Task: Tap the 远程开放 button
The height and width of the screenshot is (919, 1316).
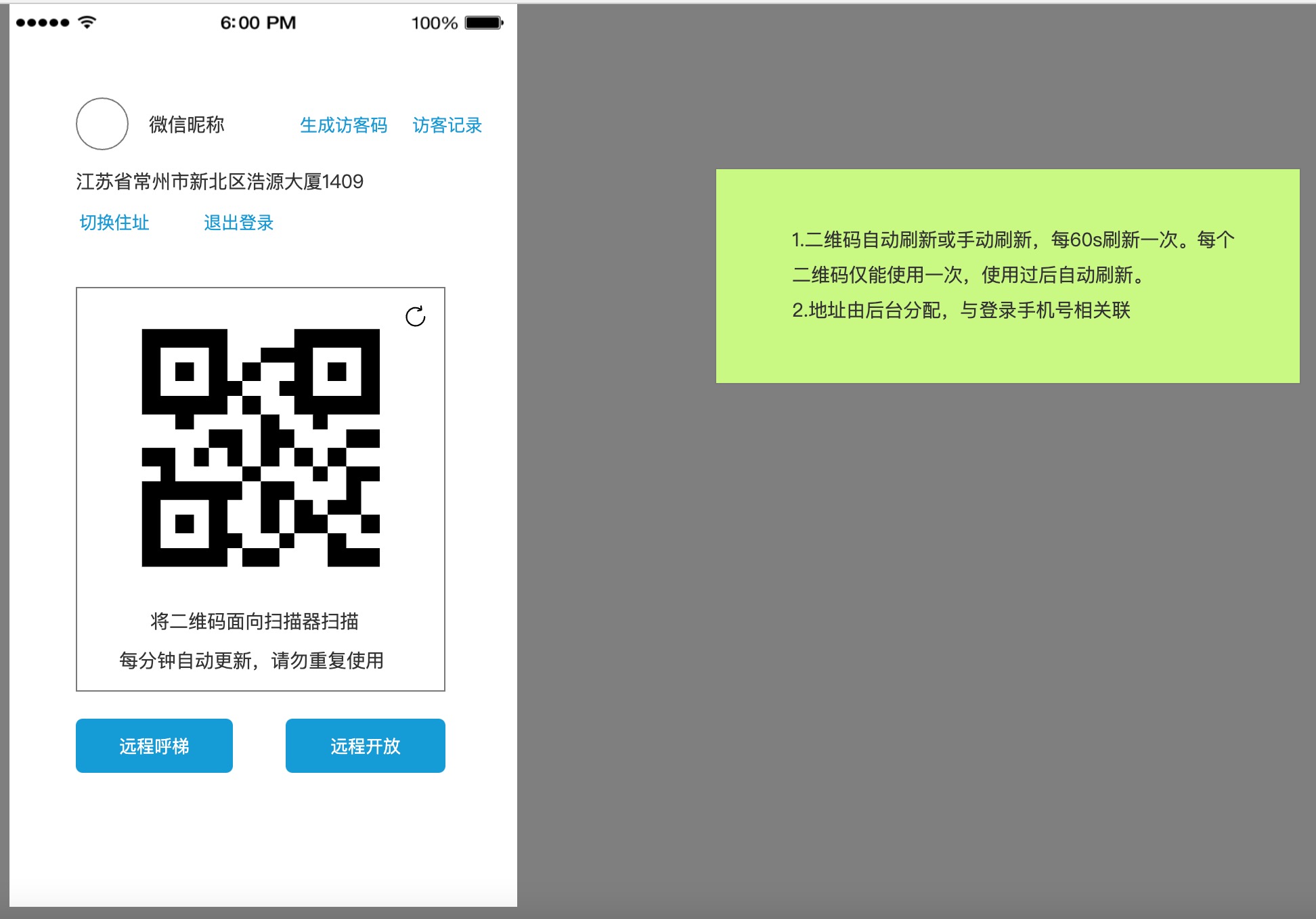Action: click(x=366, y=746)
